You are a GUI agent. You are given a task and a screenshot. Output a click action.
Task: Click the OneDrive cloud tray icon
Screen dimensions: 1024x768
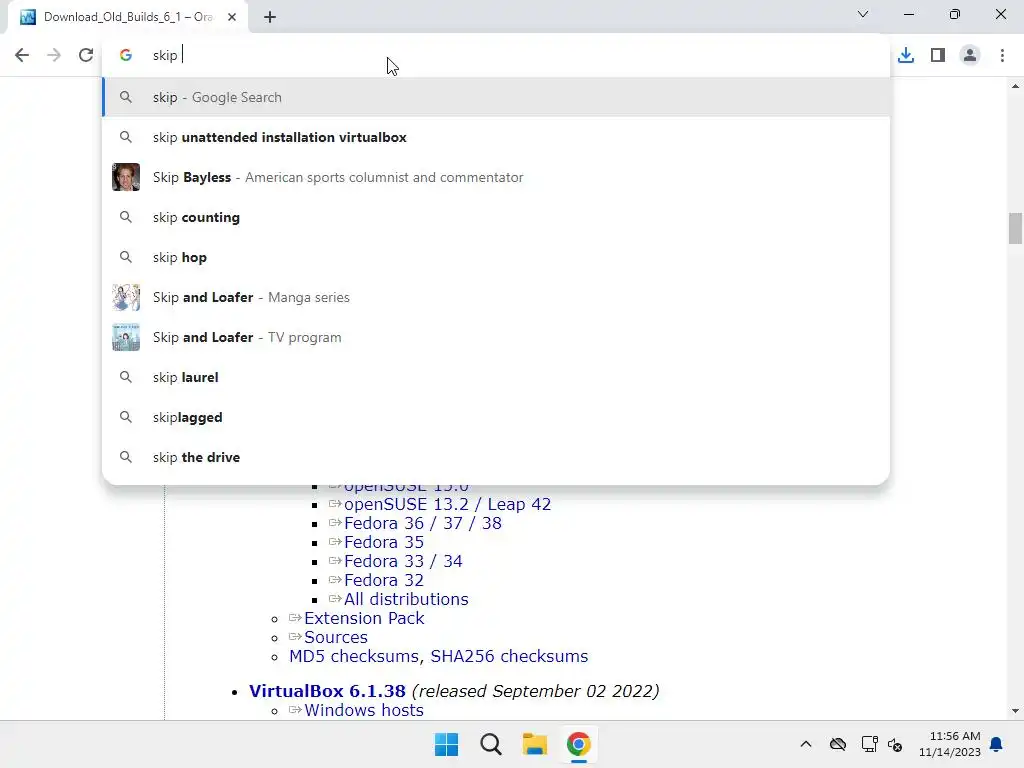(838, 744)
